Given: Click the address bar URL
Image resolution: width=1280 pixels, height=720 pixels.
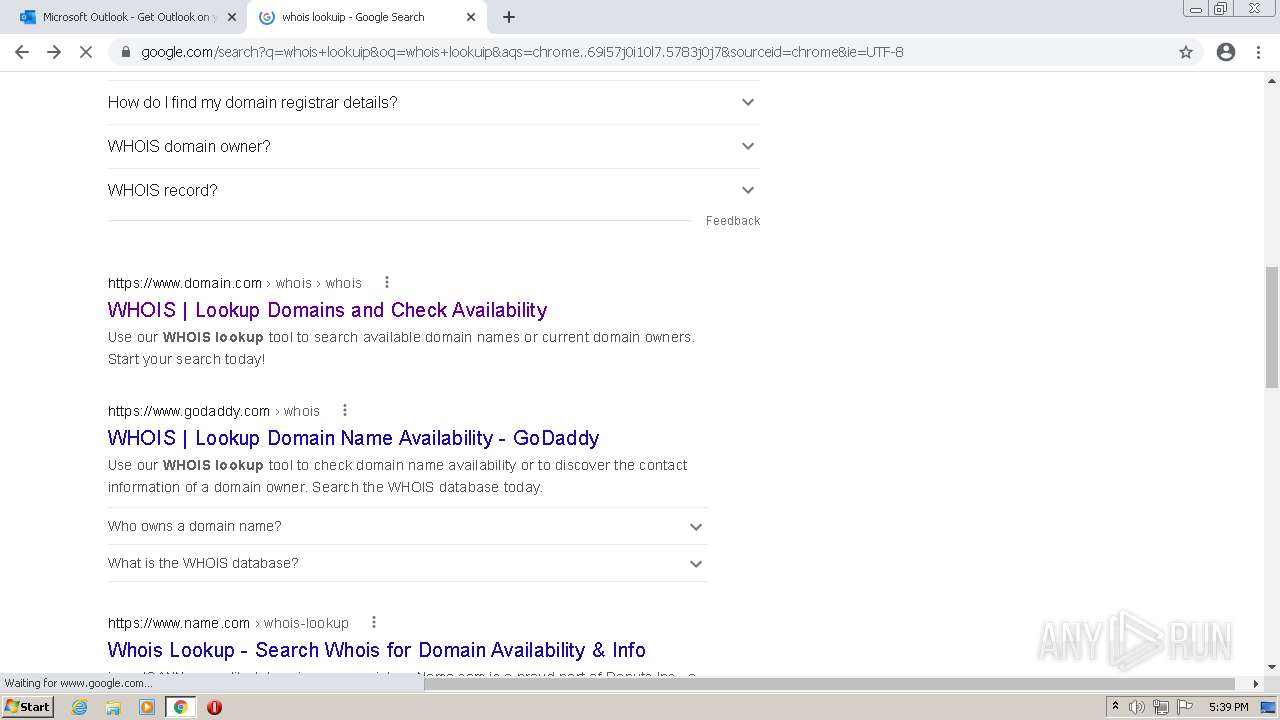Looking at the screenshot, I should click(522, 52).
